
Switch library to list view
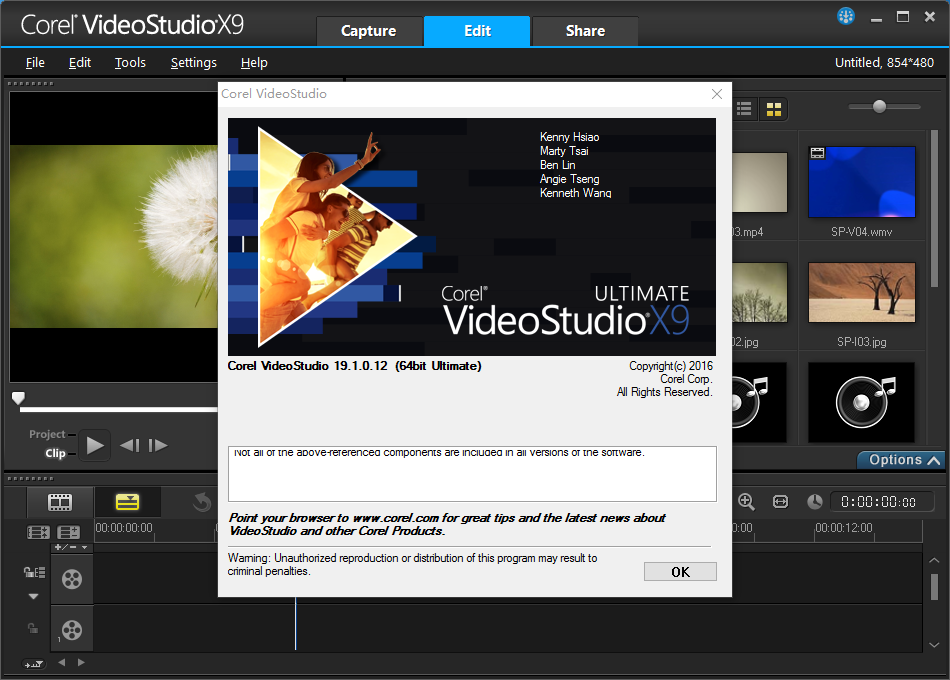744,109
